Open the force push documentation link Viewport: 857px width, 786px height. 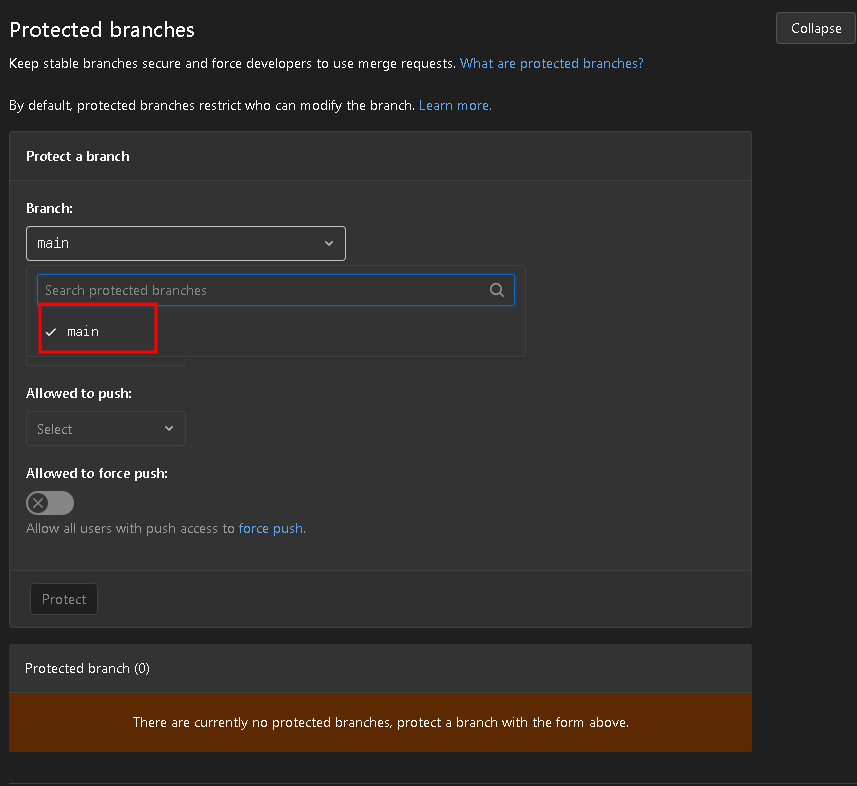[x=272, y=529]
